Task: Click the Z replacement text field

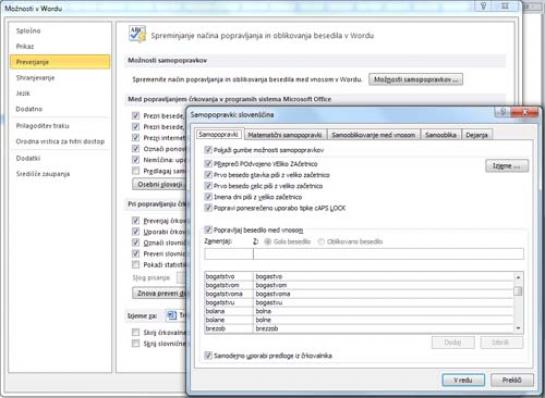Action: point(388,254)
